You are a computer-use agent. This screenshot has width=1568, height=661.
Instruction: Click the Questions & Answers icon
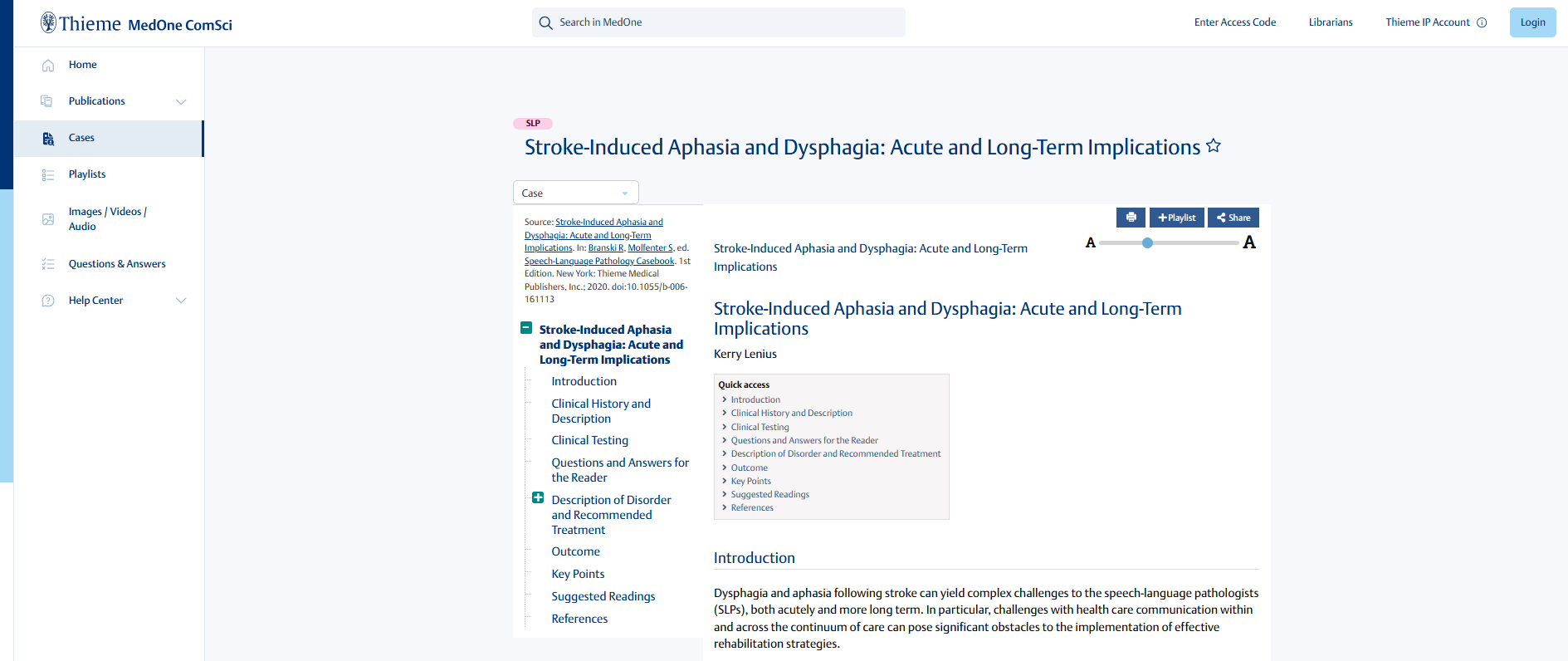pos(48,264)
